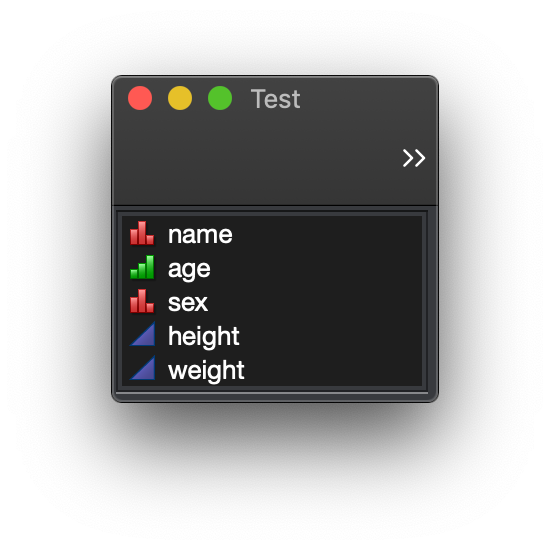Click the red nominal icon beside name
Screen dimensions: 550x550
142,233
